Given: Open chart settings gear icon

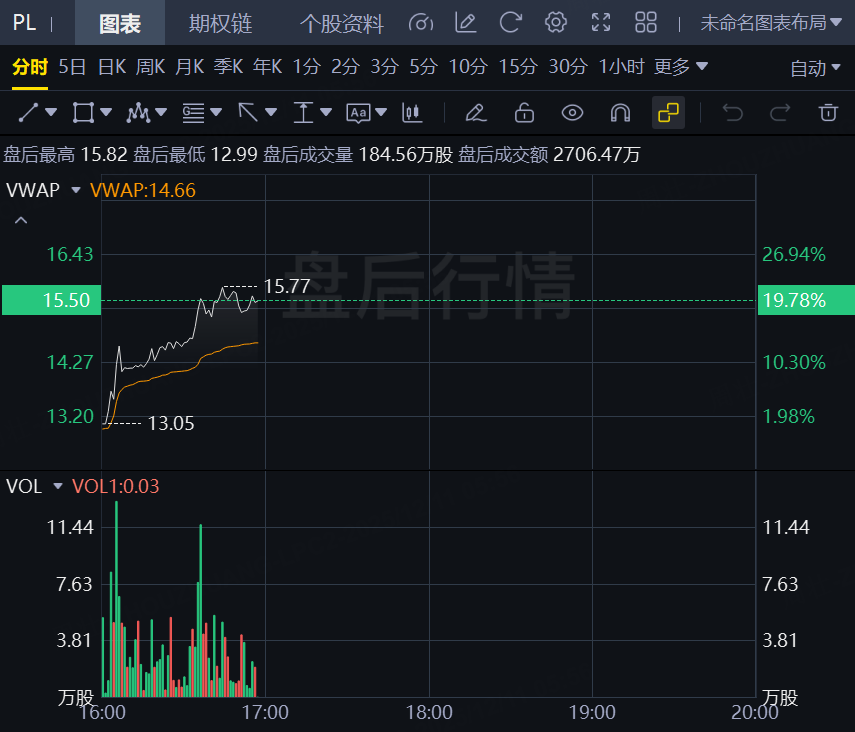Looking at the screenshot, I should 556,22.
